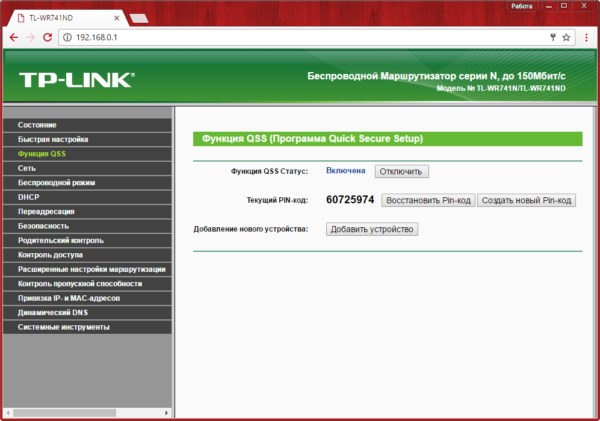Open Быстрая настройка menu item
Screen dimensions: 600x421
pos(87,139)
